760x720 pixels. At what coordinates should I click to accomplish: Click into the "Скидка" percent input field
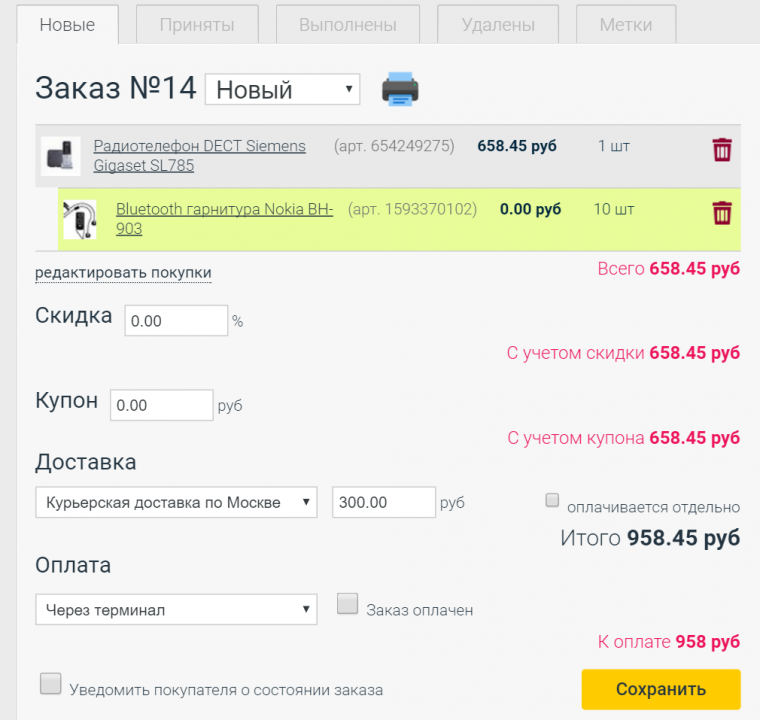coord(176,321)
